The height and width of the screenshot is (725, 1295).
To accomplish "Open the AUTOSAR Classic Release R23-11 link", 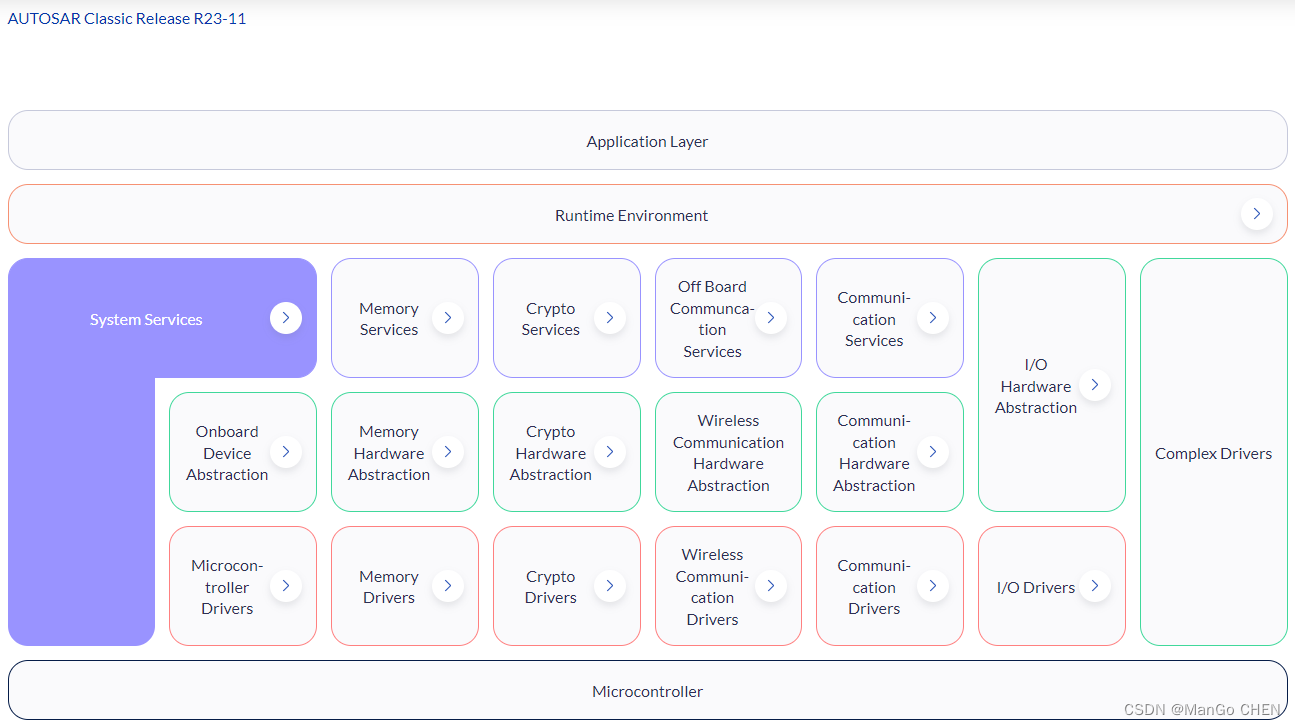I will (x=127, y=17).
